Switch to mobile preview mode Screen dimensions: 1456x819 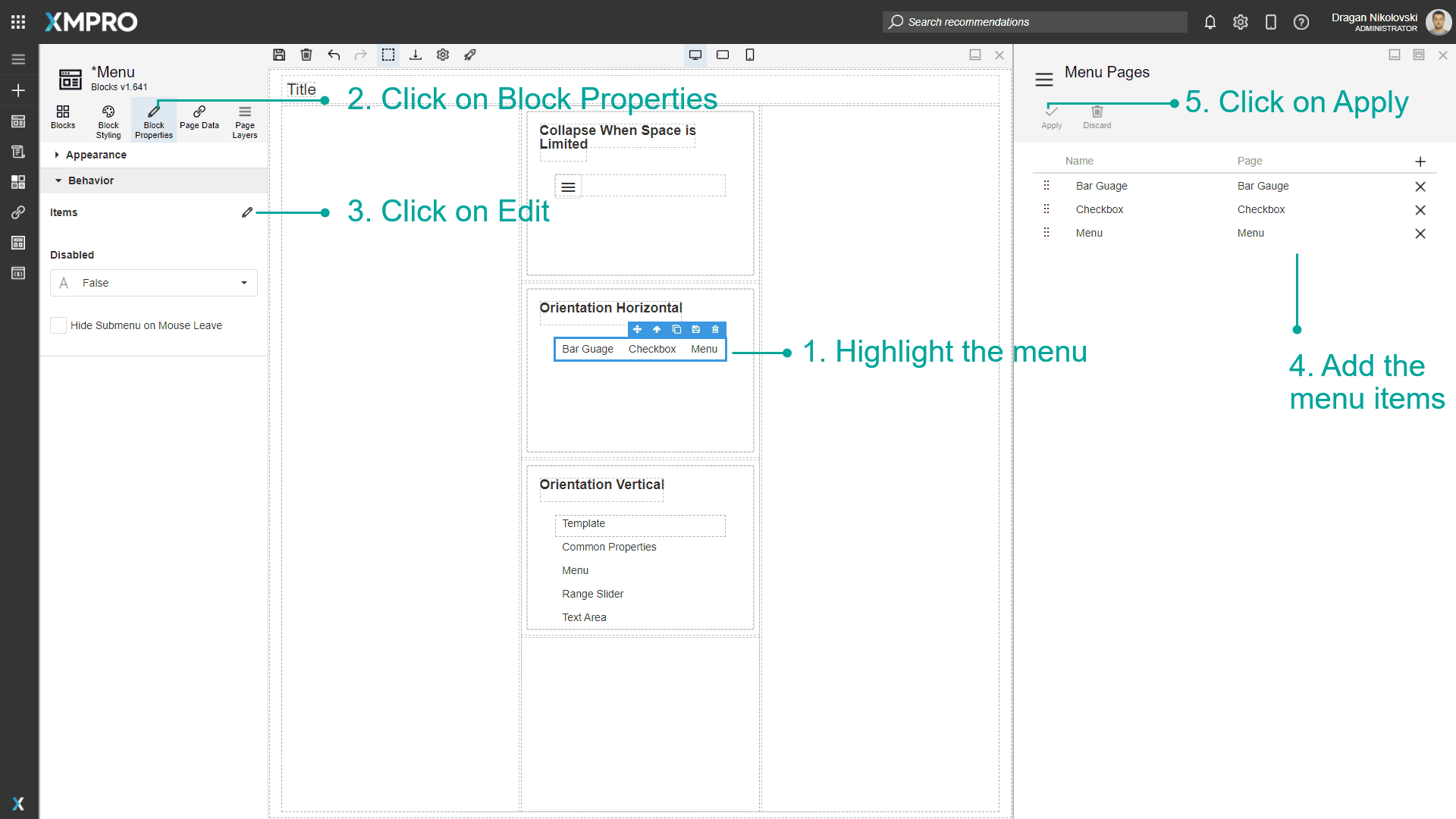(x=750, y=55)
